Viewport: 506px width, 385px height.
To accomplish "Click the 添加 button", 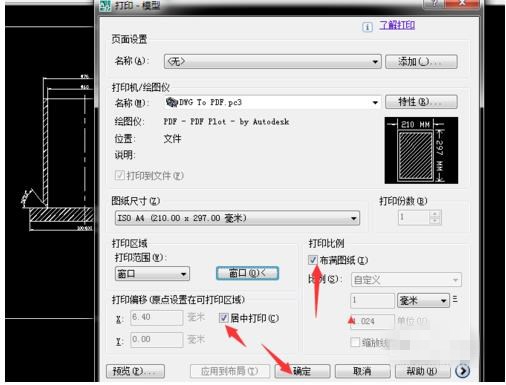I will (x=421, y=62).
